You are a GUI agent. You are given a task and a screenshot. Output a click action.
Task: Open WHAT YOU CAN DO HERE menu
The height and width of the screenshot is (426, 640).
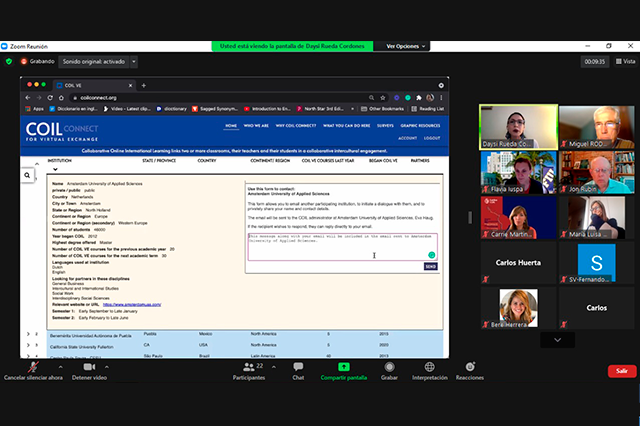pyautogui.click(x=347, y=126)
